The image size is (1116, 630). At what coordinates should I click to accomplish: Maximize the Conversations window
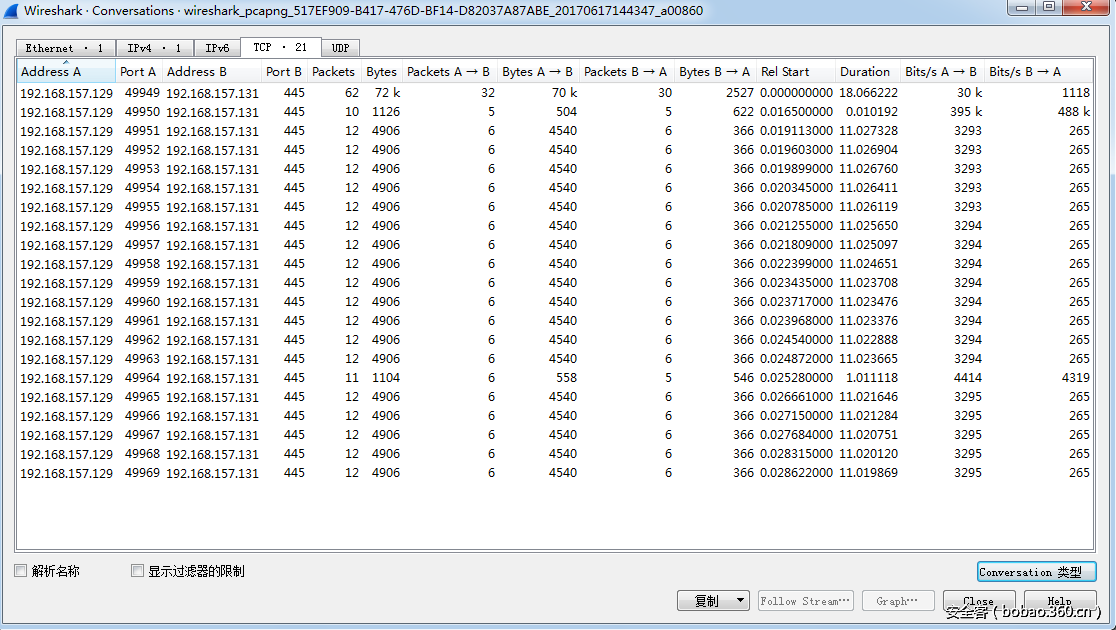[x=1047, y=8]
